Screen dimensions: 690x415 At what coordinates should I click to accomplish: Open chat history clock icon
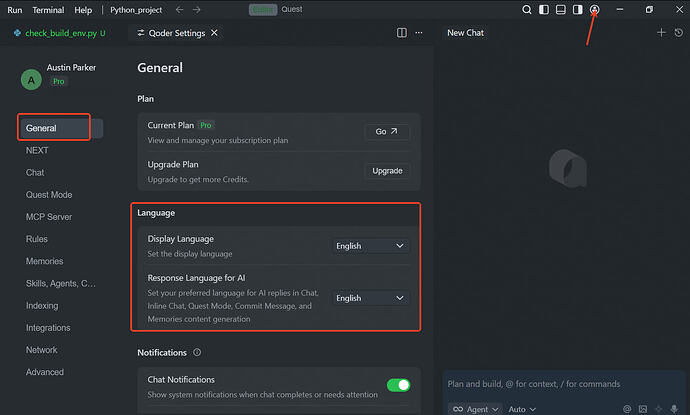point(679,33)
